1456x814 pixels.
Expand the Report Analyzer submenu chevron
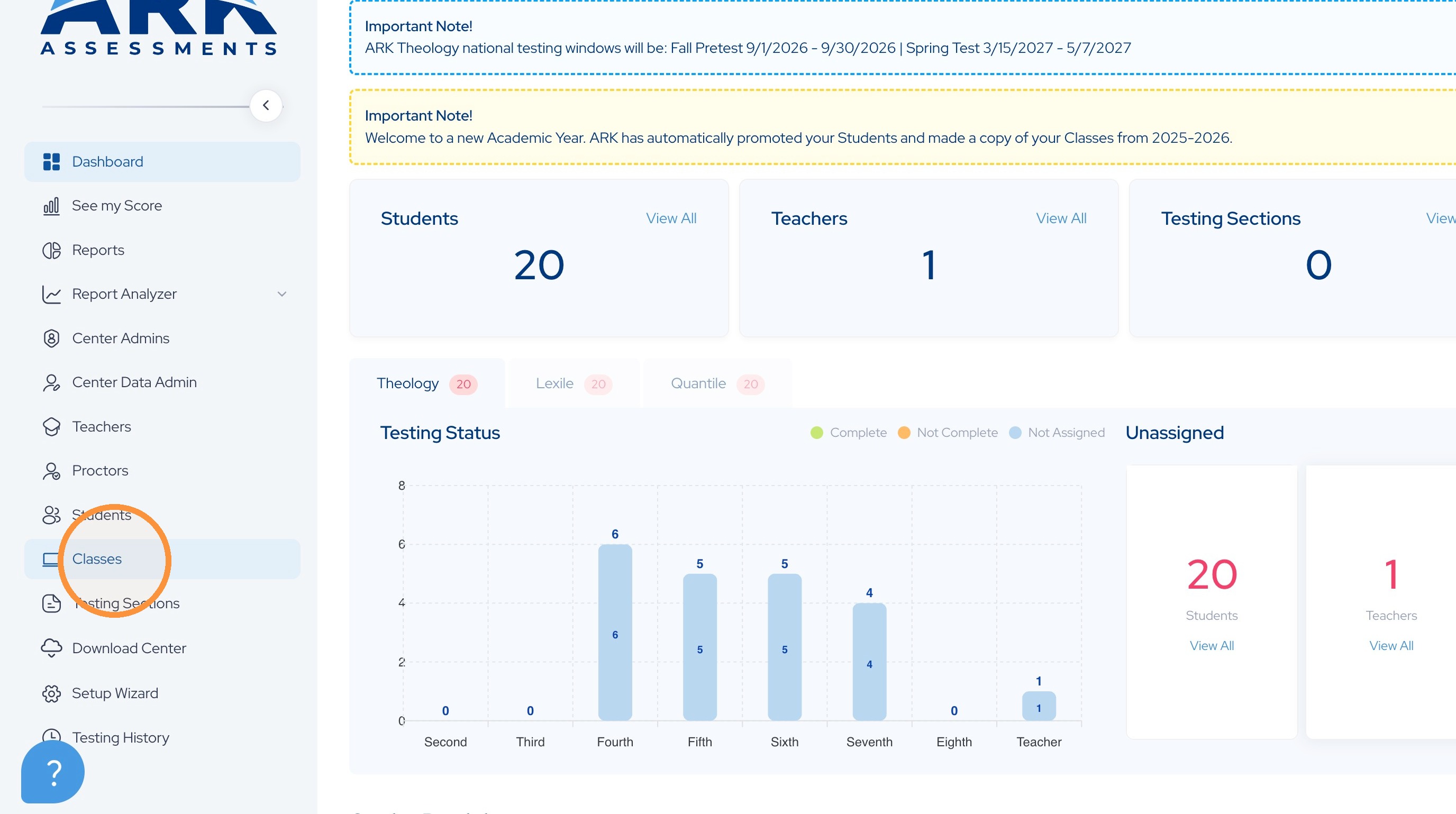click(282, 294)
